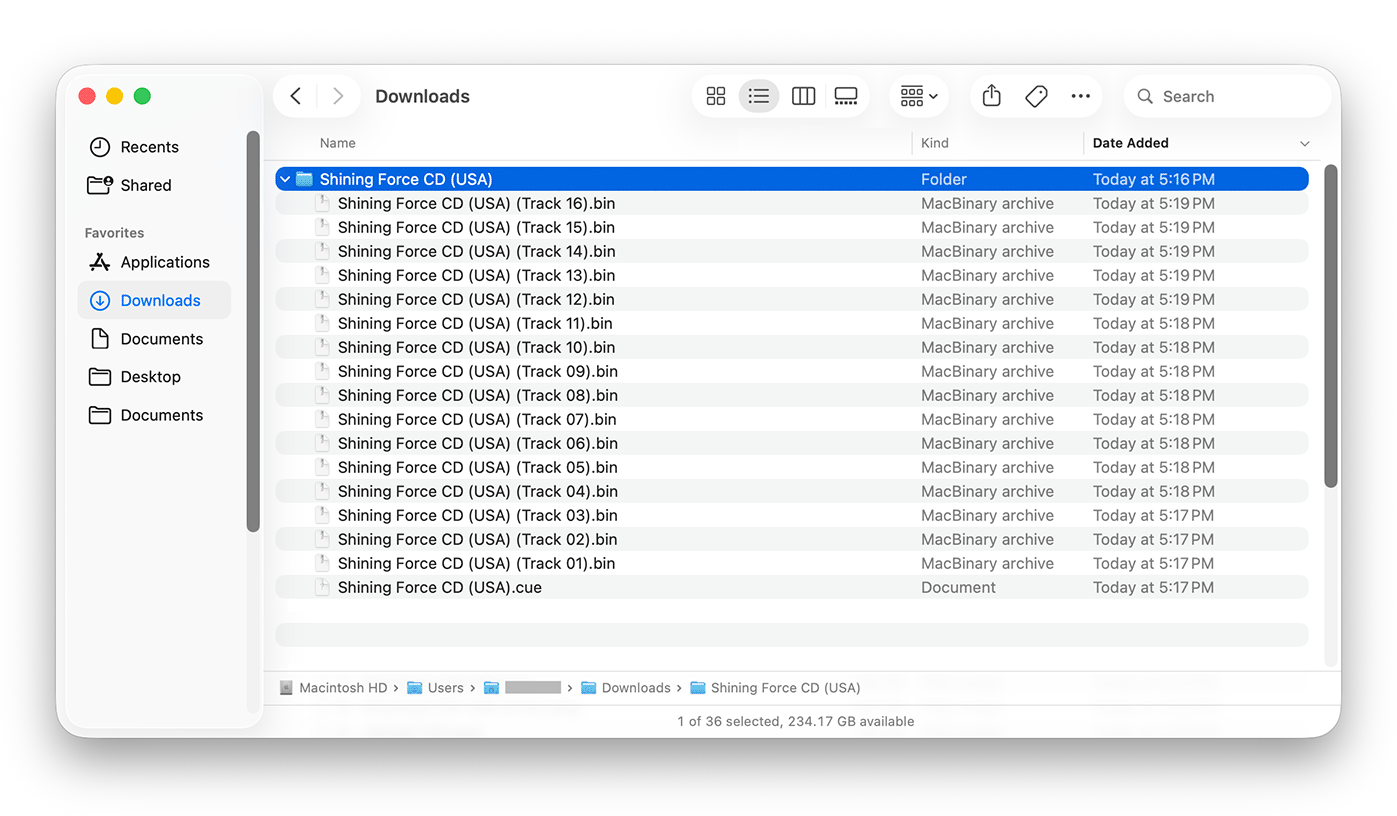Open the Group By dropdown
This screenshot has height=816, width=1397.
pos(919,96)
